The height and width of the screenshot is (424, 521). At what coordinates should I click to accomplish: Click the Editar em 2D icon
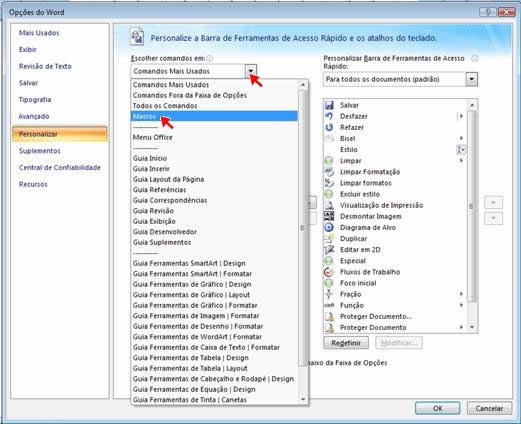tap(329, 250)
